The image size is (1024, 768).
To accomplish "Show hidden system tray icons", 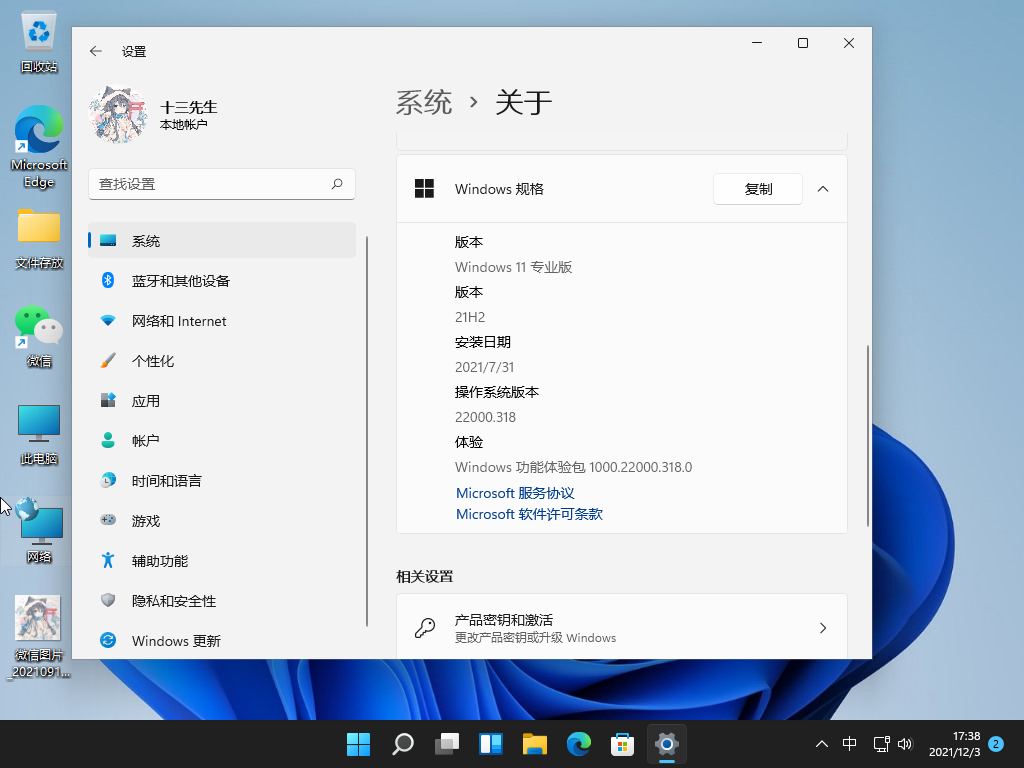I will pyautogui.click(x=822, y=744).
